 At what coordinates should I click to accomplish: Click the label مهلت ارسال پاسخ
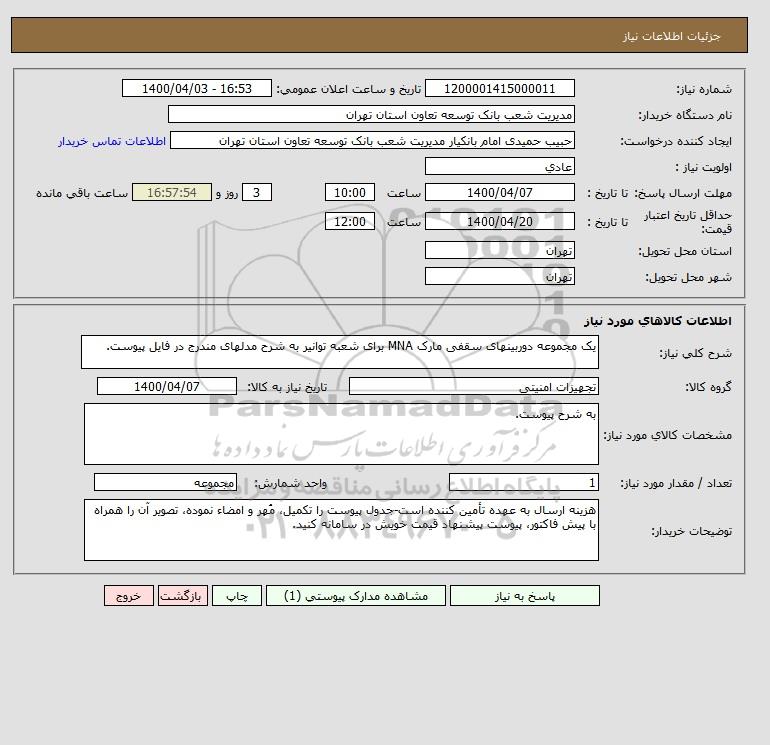683,193
